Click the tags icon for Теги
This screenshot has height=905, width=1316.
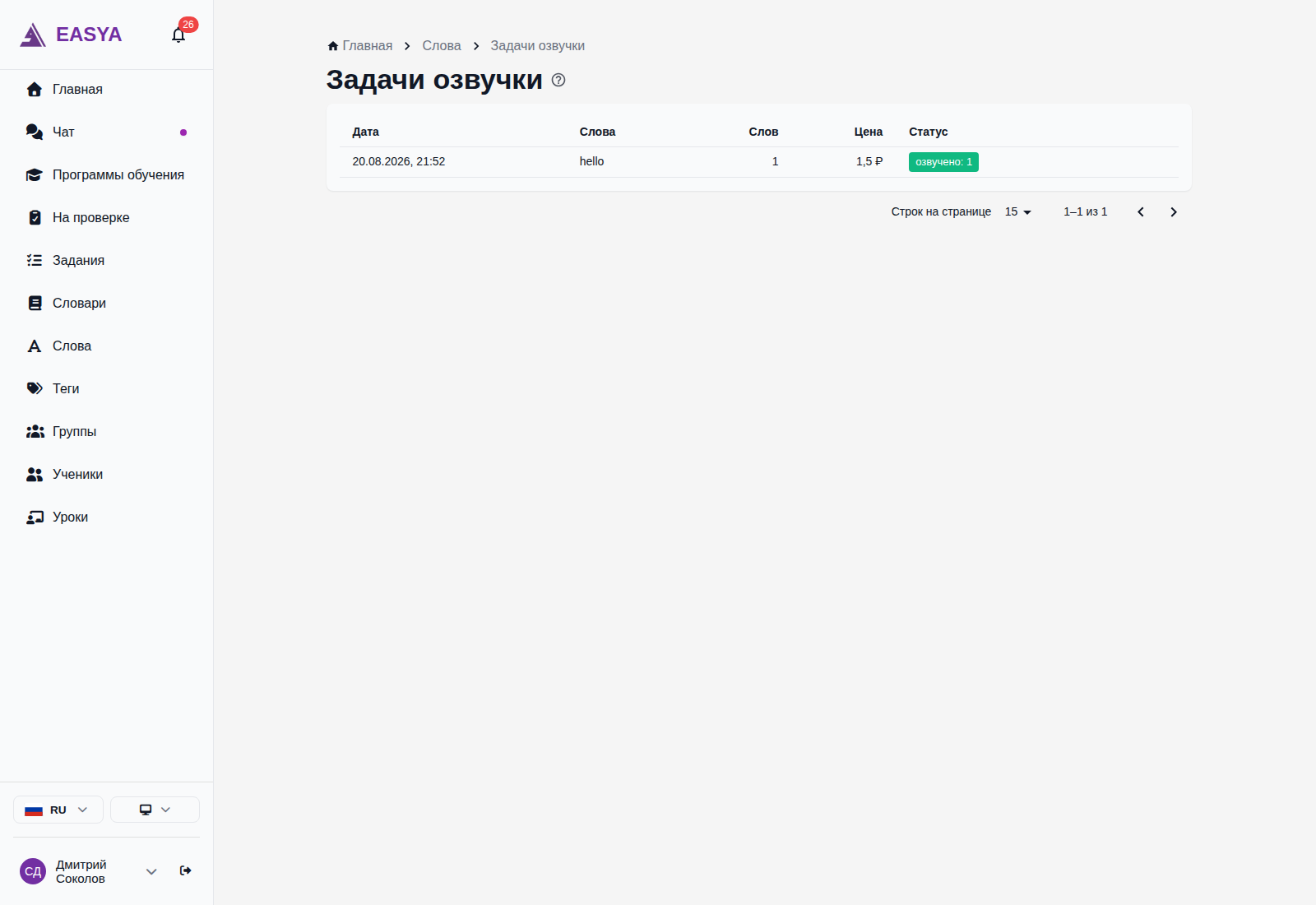pyautogui.click(x=35, y=388)
